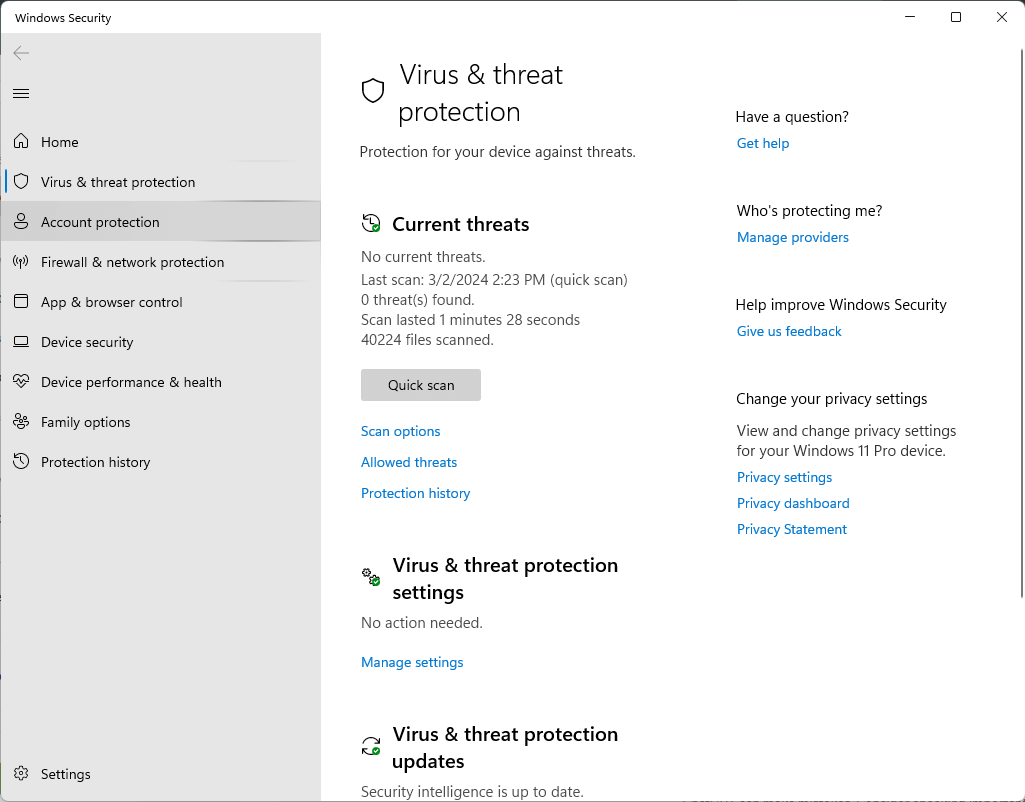Open Home in the sidebar

[161, 142]
